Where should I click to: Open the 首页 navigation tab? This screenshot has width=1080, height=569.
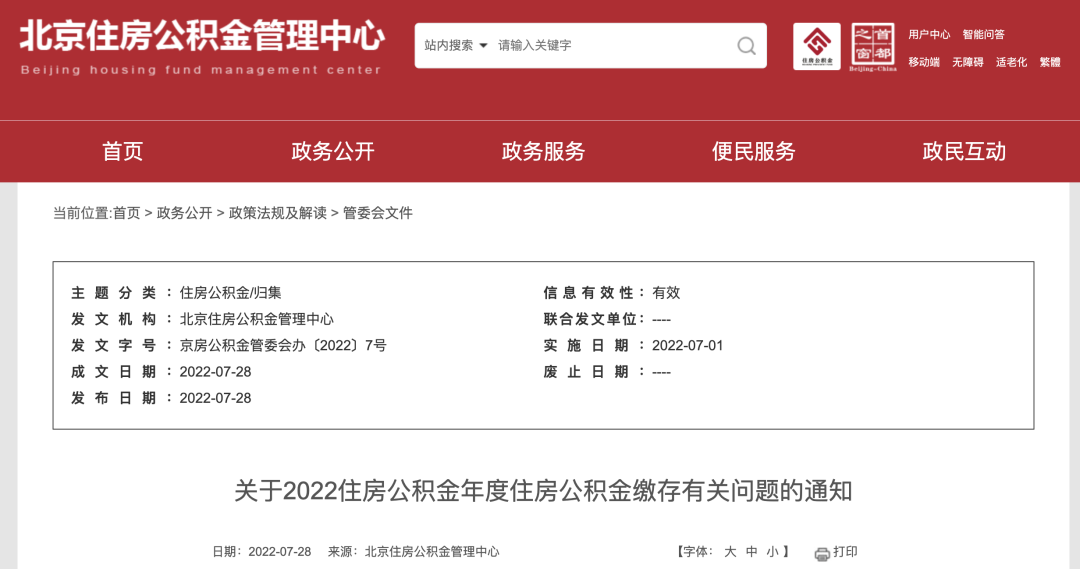[x=123, y=152]
